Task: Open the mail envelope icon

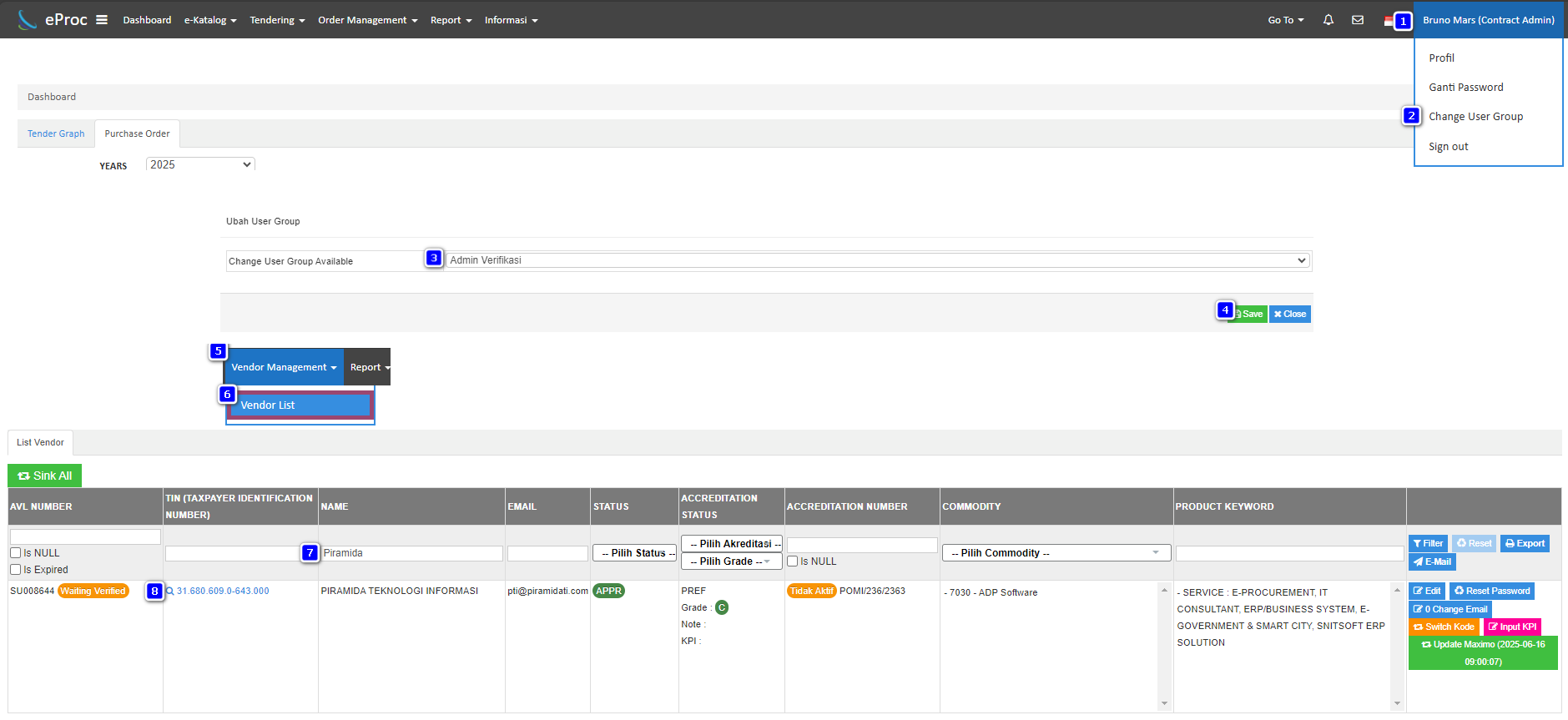Action: (1358, 20)
